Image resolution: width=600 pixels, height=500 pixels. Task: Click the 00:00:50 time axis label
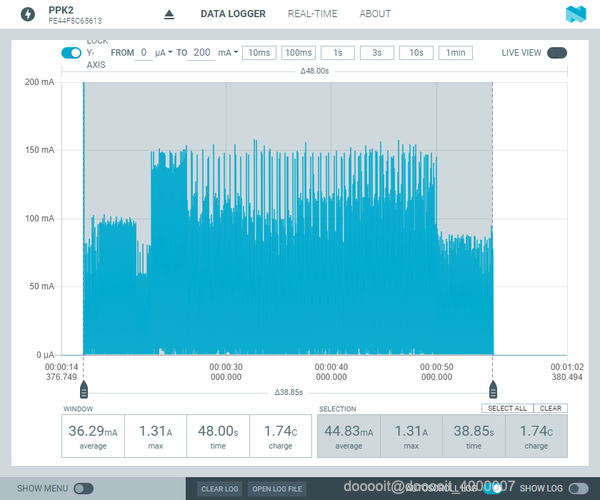[437, 372]
